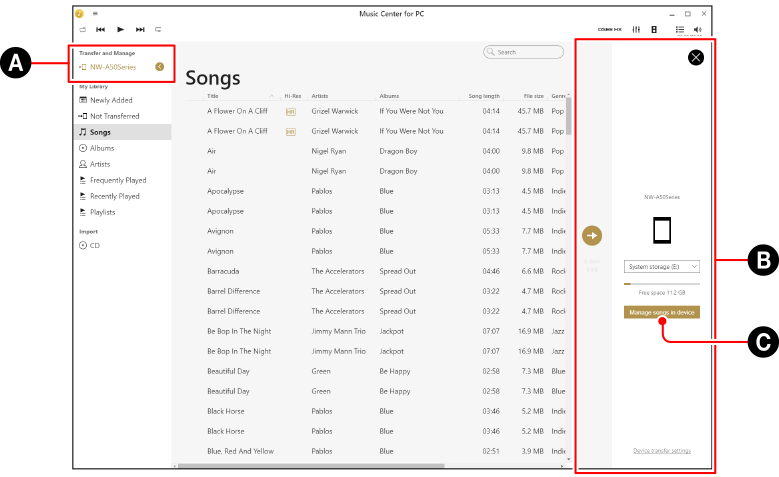Open the Albums library view
The width and height of the screenshot is (779, 477).
pyautogui.click(x=102, y=148)
